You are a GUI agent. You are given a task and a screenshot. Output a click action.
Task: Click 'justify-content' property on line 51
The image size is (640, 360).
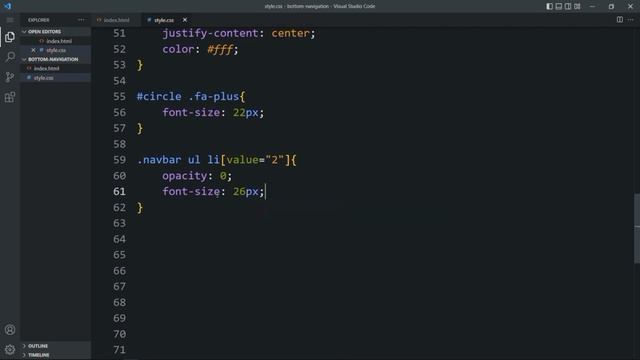[x=210, y=33]
